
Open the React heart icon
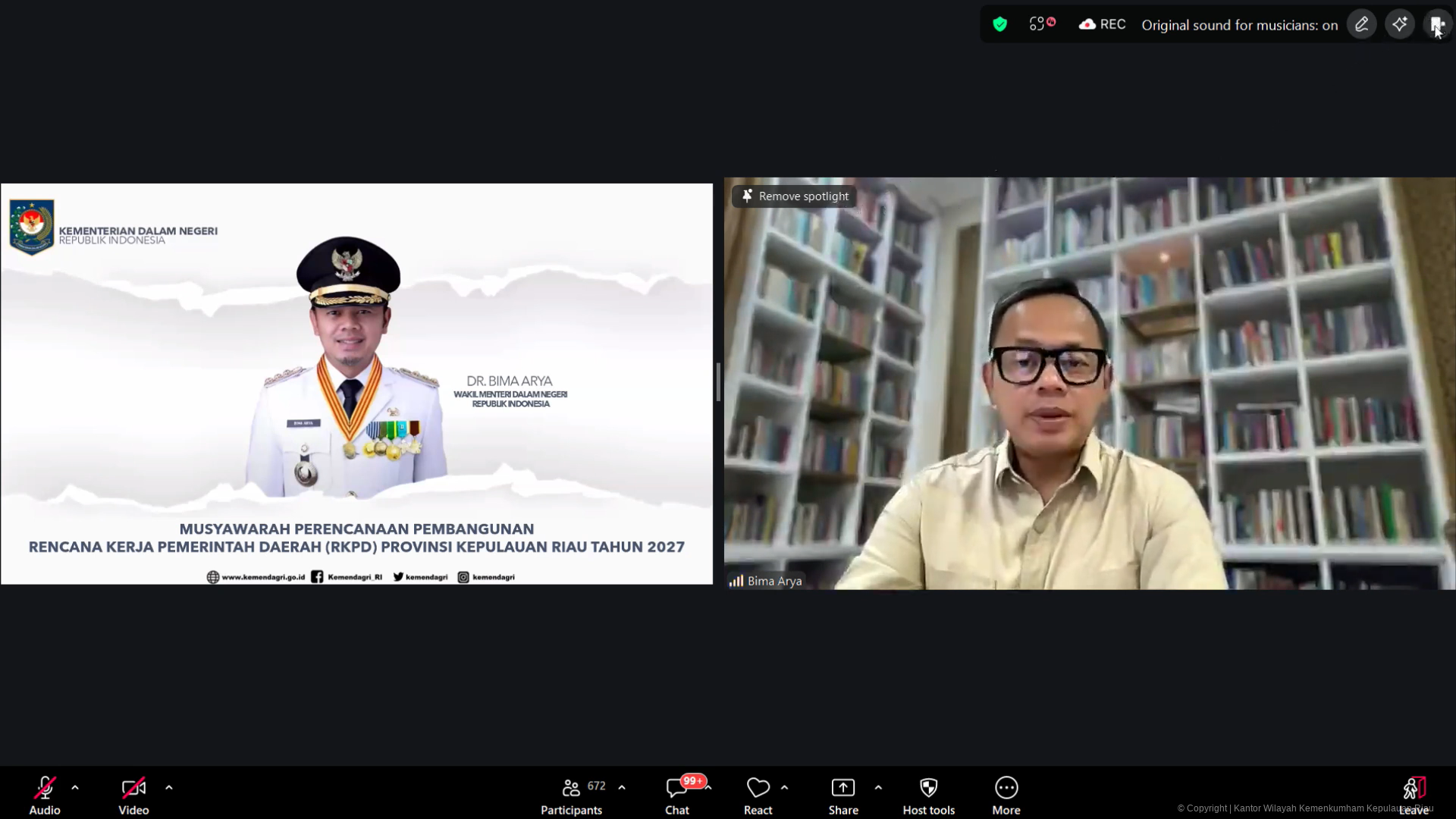coord(758,789)
